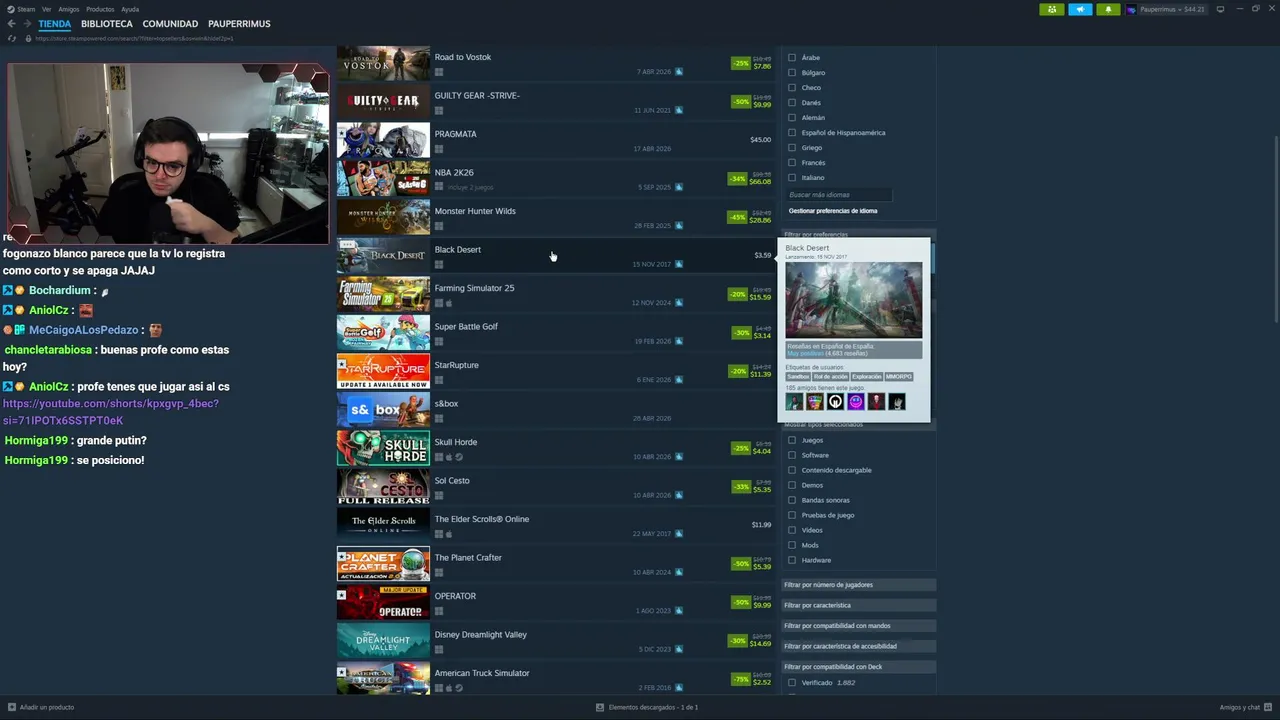
Task: Click the Steam Deck icon beside American Truck Simulator date
Action: (679, 688)
